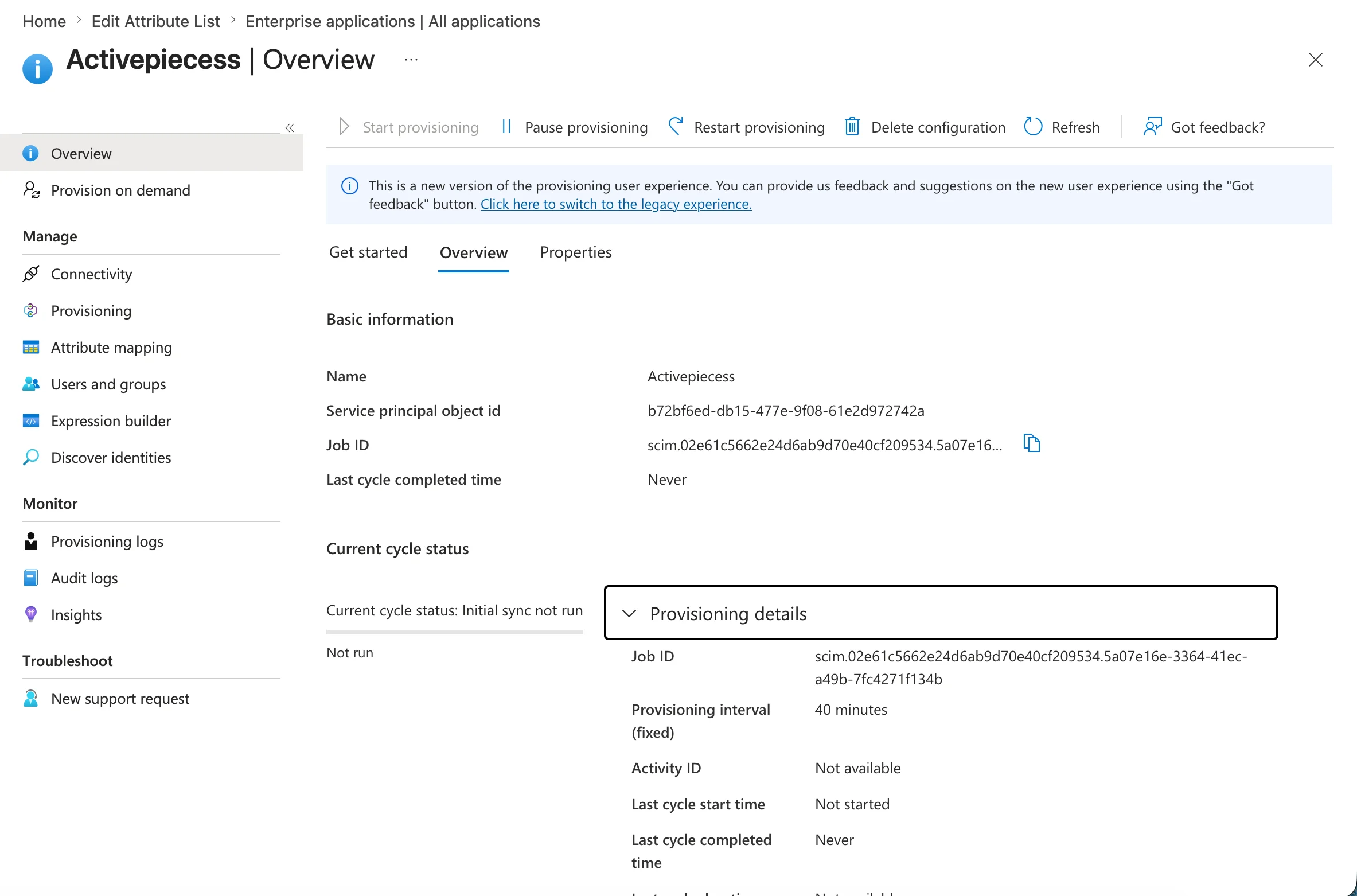The width and height of the screenshot is (1357, 896).
Task: Click Got feedback? button
Action: coord(1204,127)
